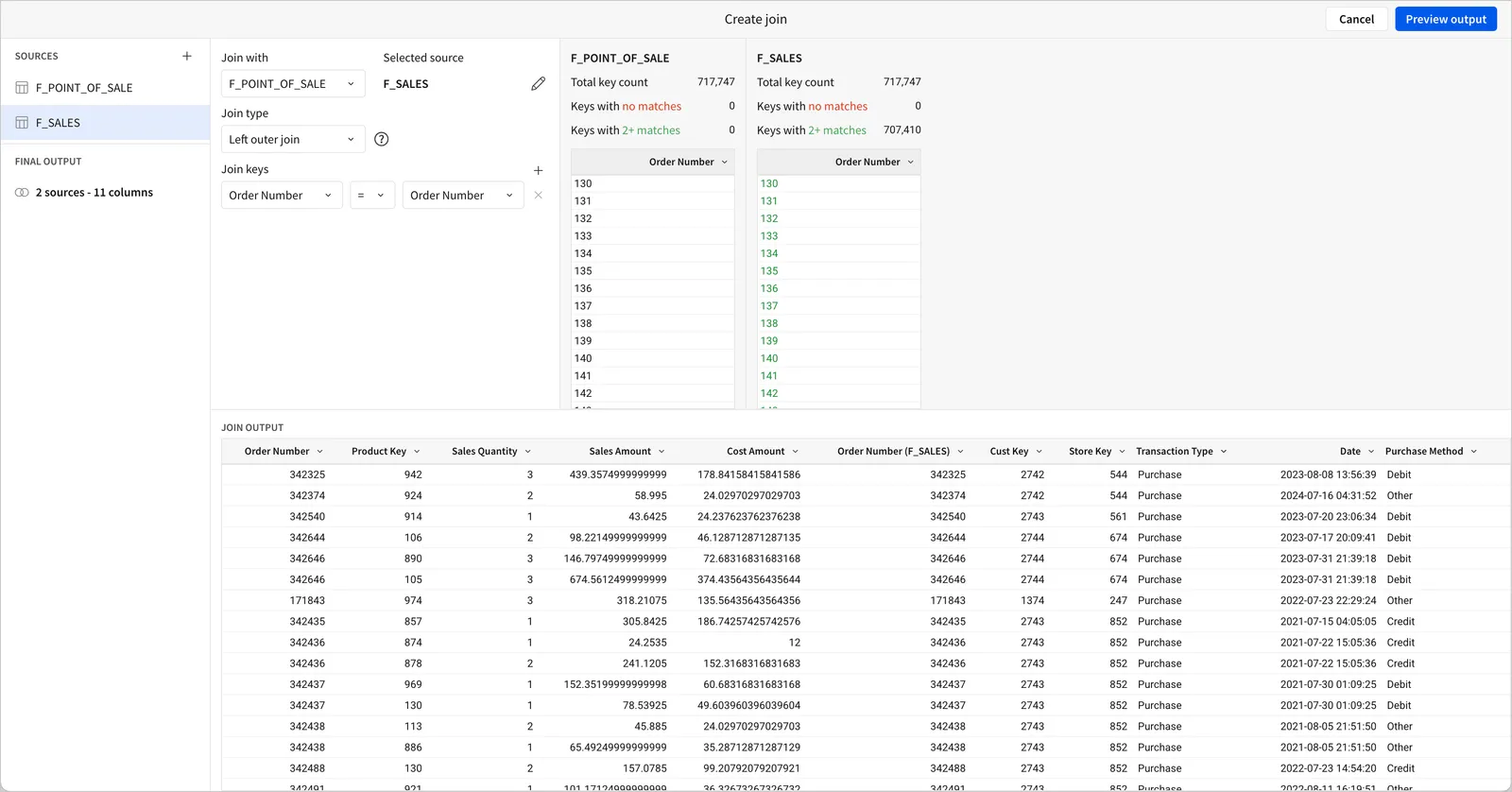Open Cost Amount column menu arrow

click(795, 452)
